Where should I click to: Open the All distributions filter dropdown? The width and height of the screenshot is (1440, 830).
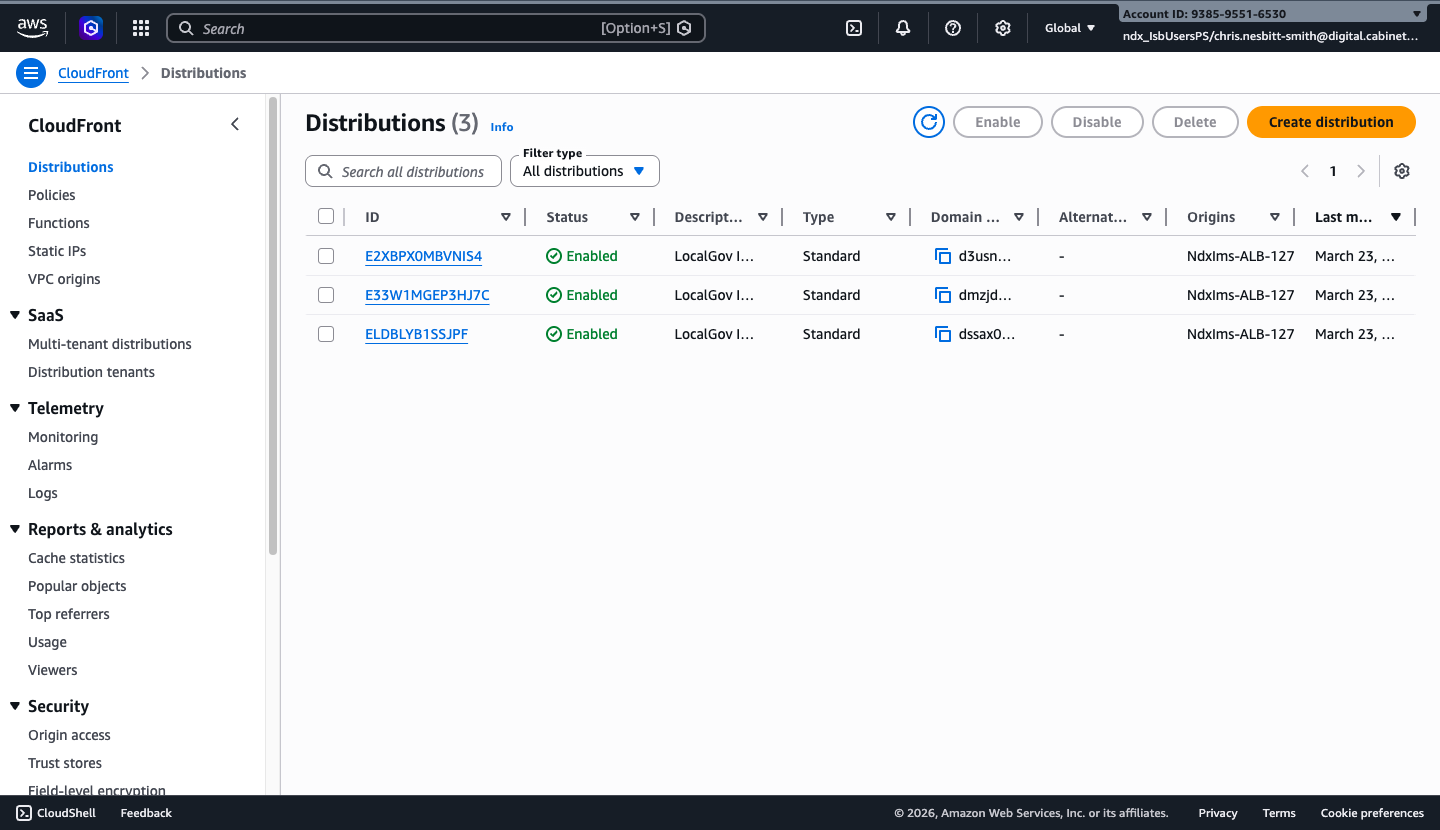(x=584, y=170)
